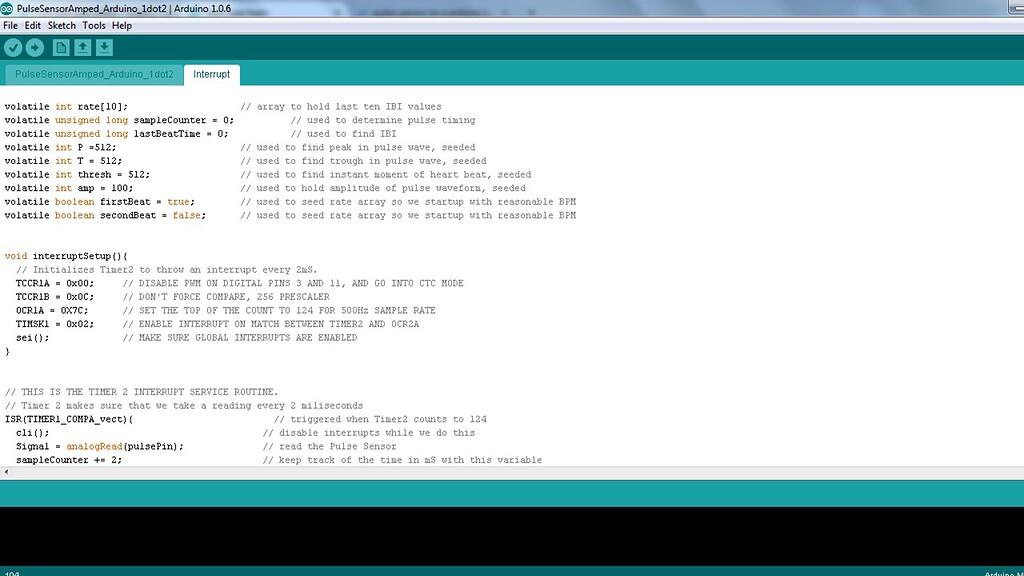
Task: Open the Tools menu
Action: point(94,25)
